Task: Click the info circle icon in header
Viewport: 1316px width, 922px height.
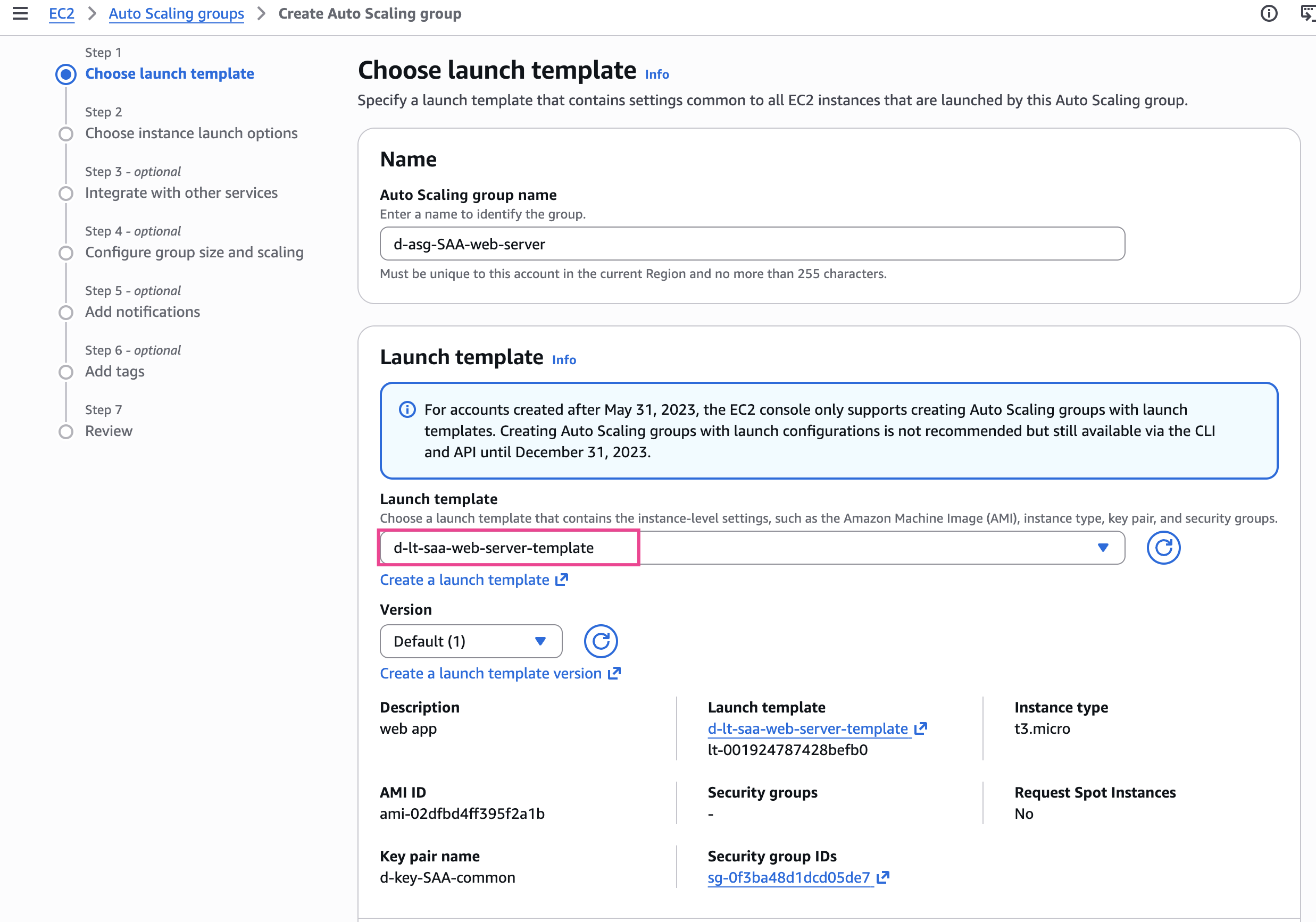Action: click(x=1269, y=13)
